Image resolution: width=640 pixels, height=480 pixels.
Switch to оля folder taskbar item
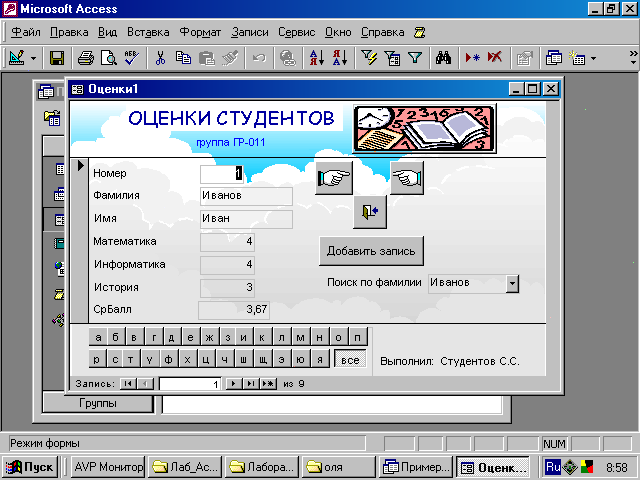pyautogui.click(x=338, y=467)
